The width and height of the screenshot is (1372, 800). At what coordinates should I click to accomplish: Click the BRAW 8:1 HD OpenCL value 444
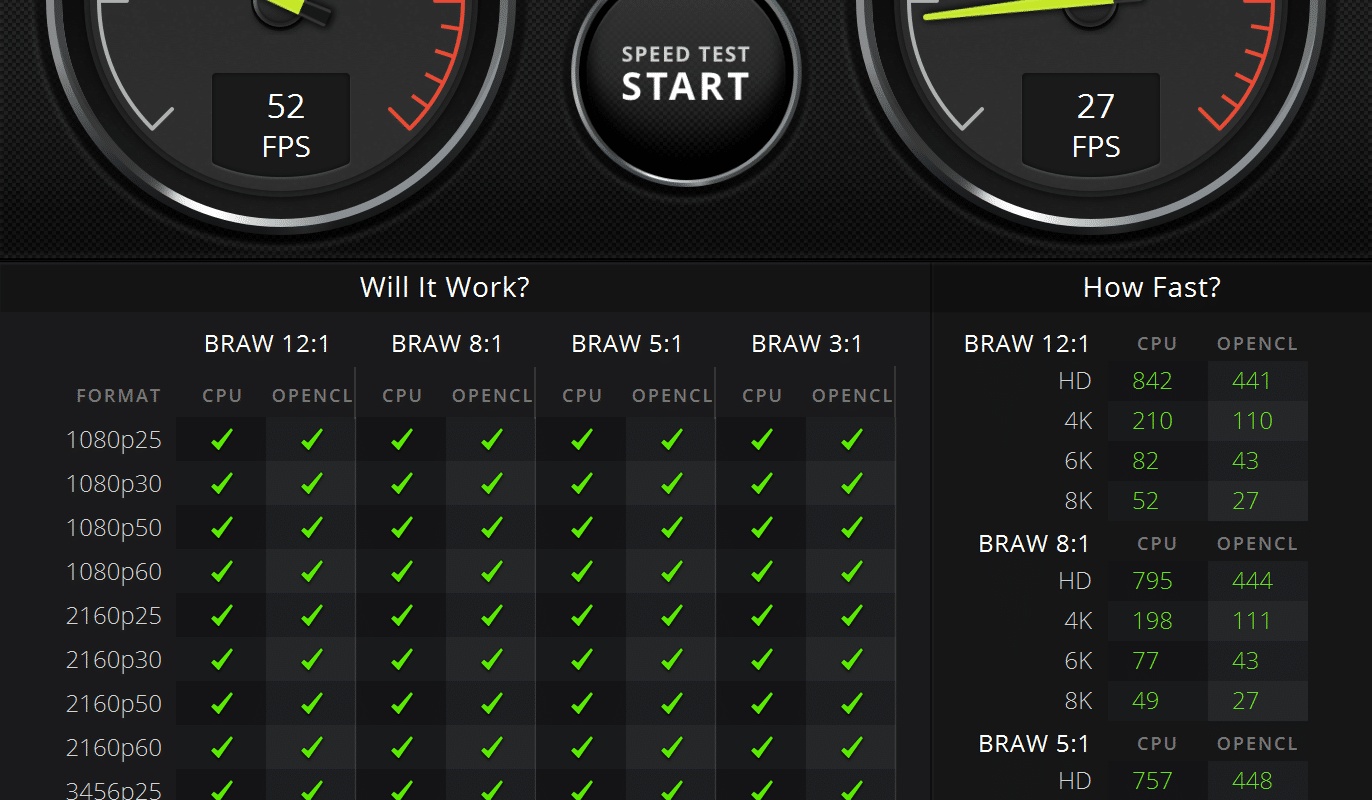(1251, 581)
